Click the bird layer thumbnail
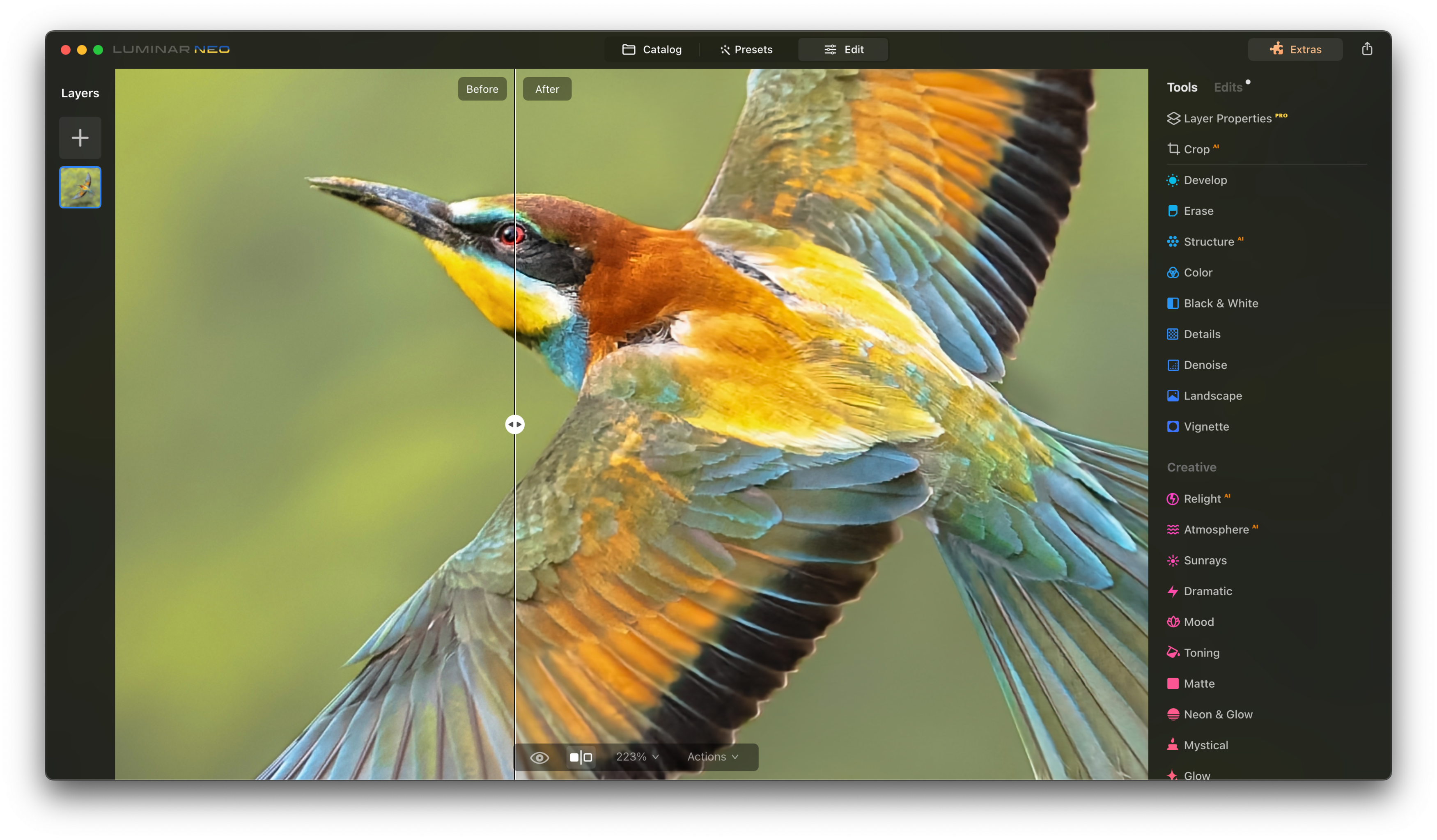The height and width of the screenshot is (840, 1437). [80, 187]
